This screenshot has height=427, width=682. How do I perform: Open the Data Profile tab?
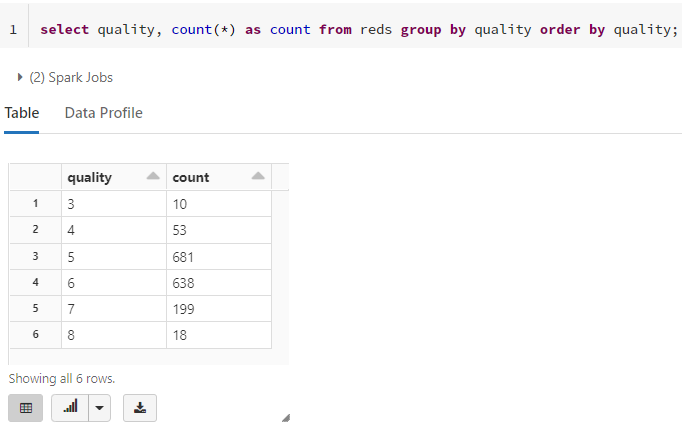(104, 113)
